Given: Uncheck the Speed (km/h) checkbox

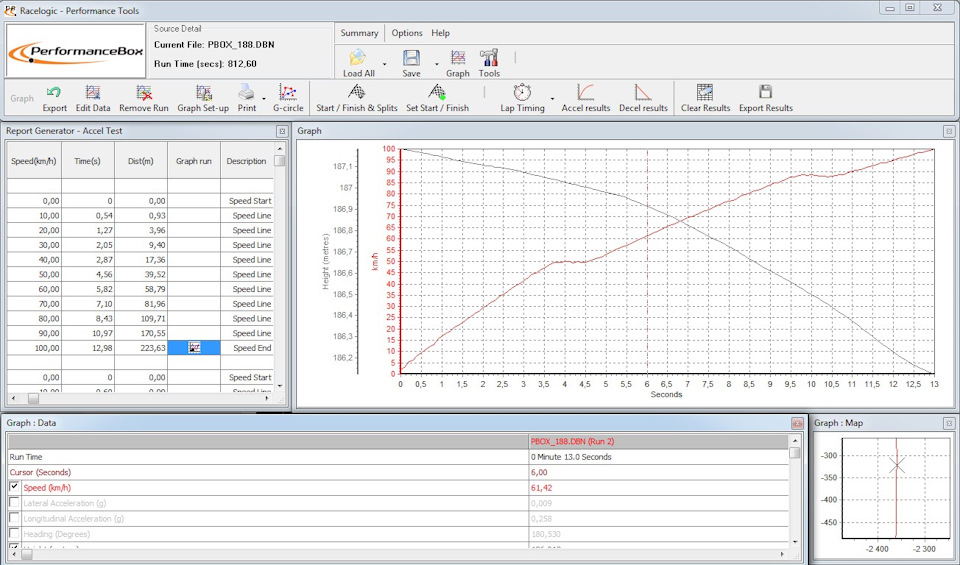Looking at the screenshot, I should click(14, 488).
